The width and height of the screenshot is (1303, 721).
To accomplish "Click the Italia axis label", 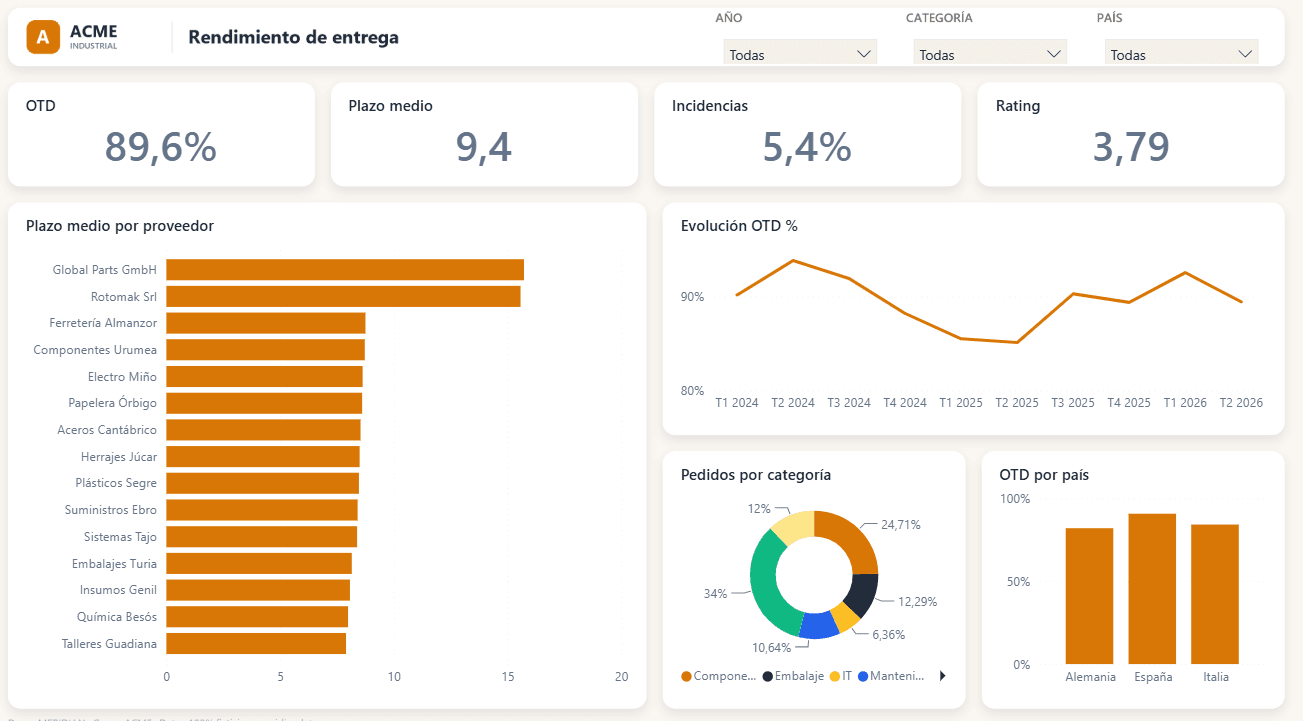I will pyautogui.click(x=1216, y=677).
